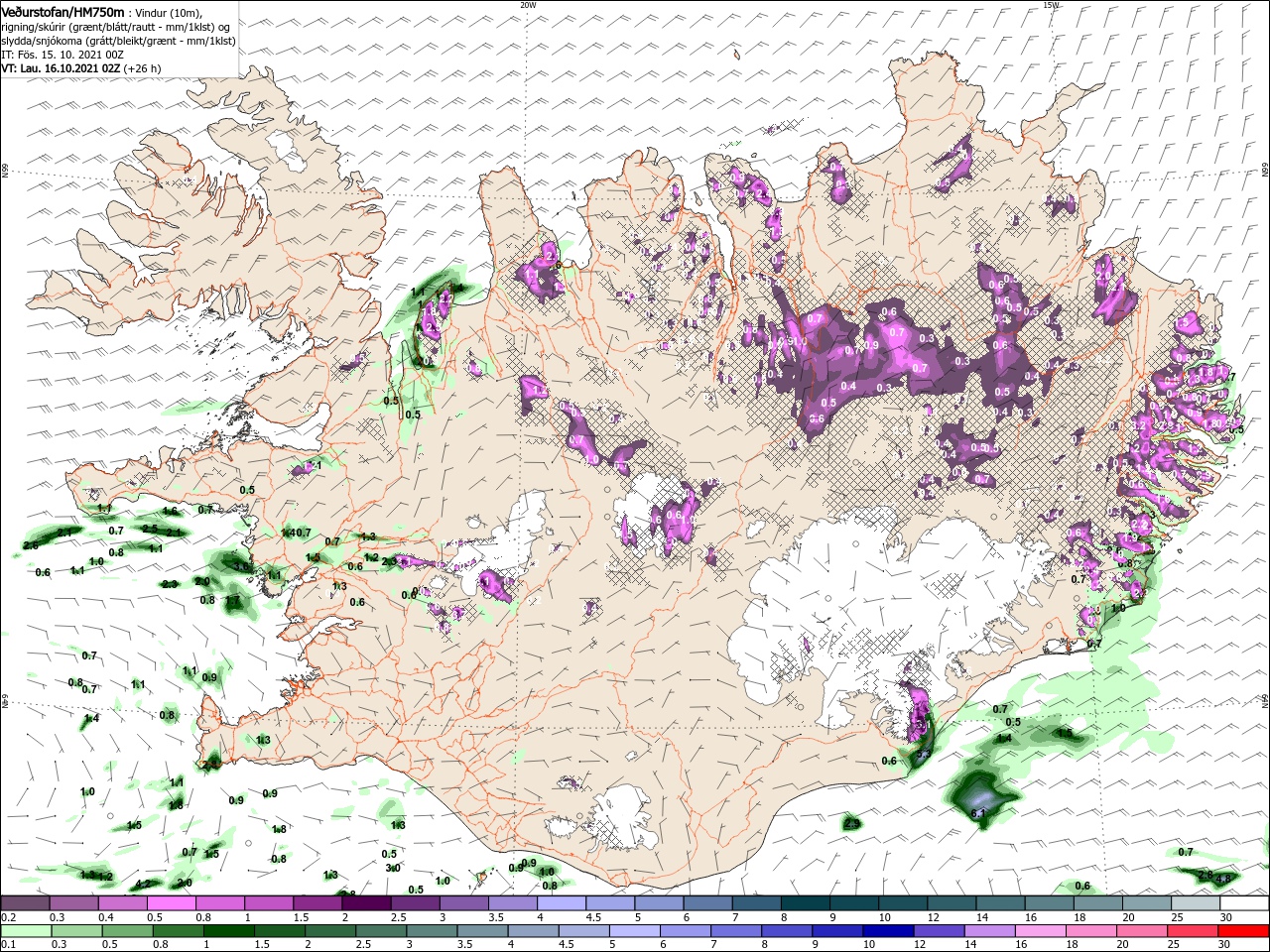
Task: Click the 0.5 pink swatch in snow scale
Action: click(172, 903)
